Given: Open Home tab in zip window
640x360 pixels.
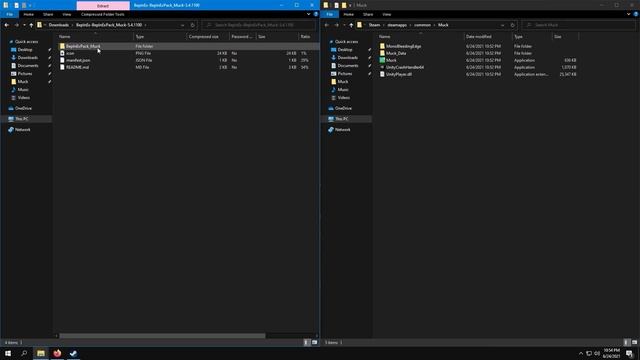Looking at the screenshot, I should tap(29, 14).
